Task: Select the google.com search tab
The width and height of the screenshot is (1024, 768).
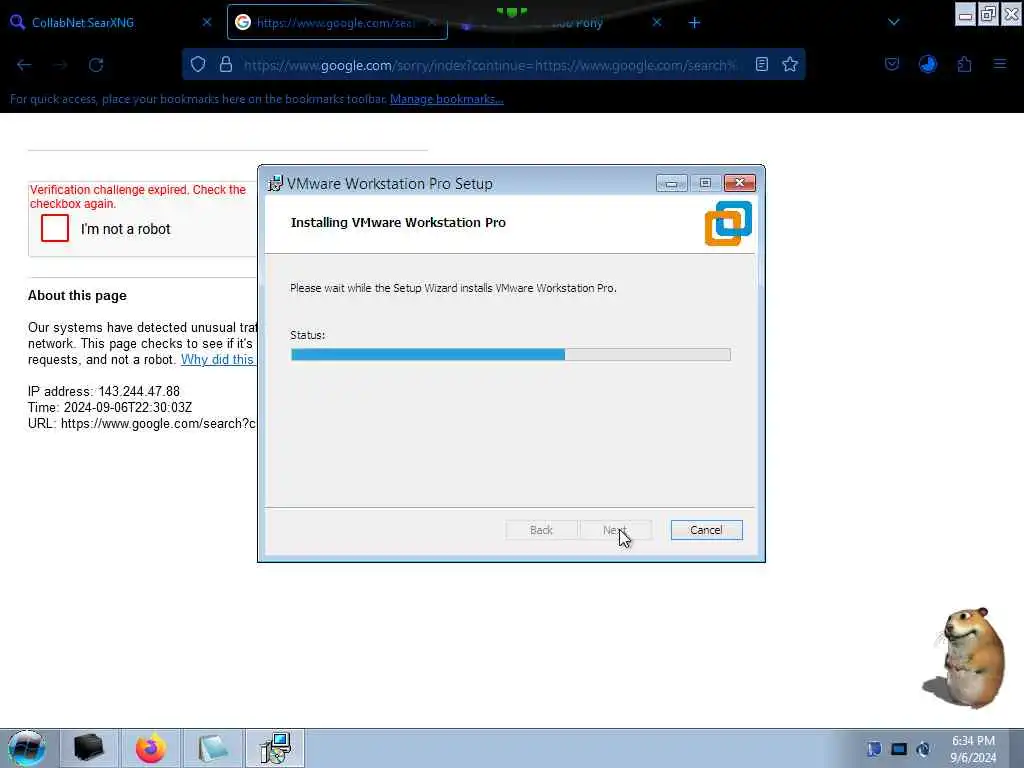Action: (337, 23)
